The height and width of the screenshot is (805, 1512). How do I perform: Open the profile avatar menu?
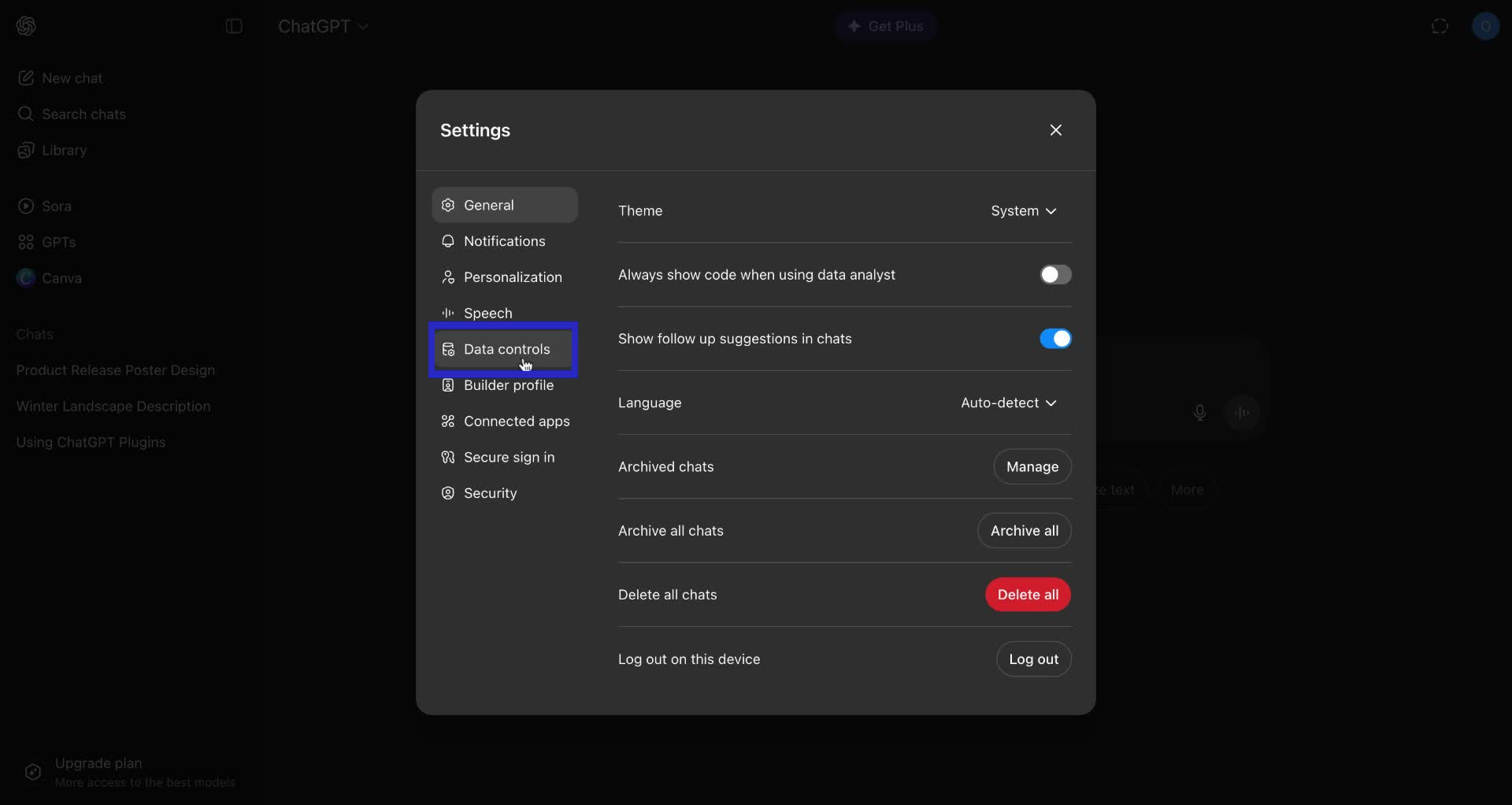[1487, 26]
